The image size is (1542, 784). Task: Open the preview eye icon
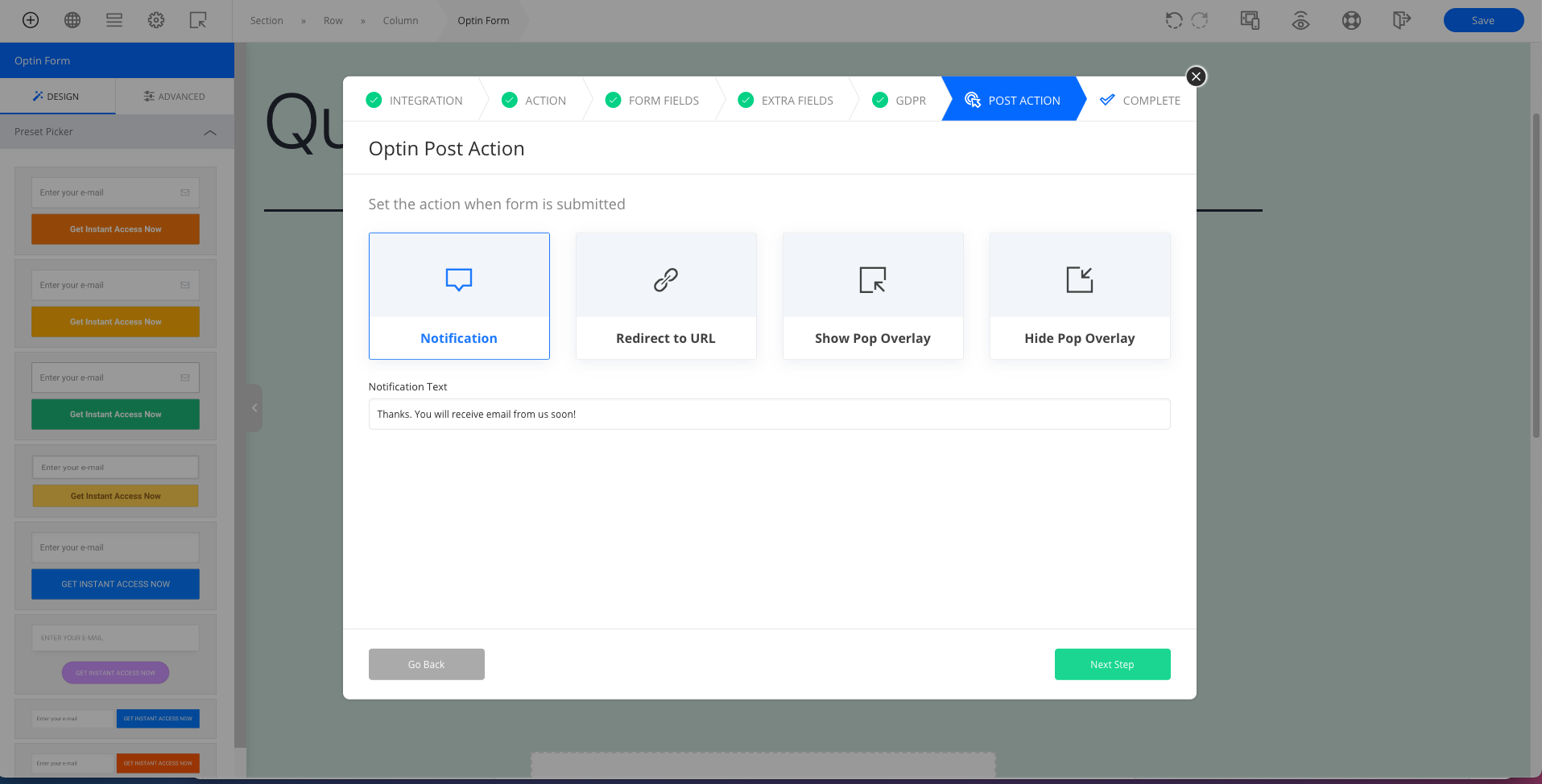click(x=1300, y=20)
